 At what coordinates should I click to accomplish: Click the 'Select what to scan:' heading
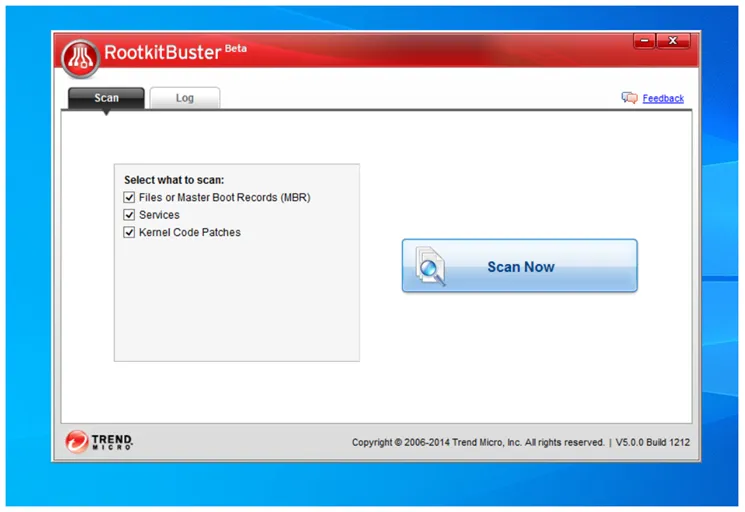[174, 180]
